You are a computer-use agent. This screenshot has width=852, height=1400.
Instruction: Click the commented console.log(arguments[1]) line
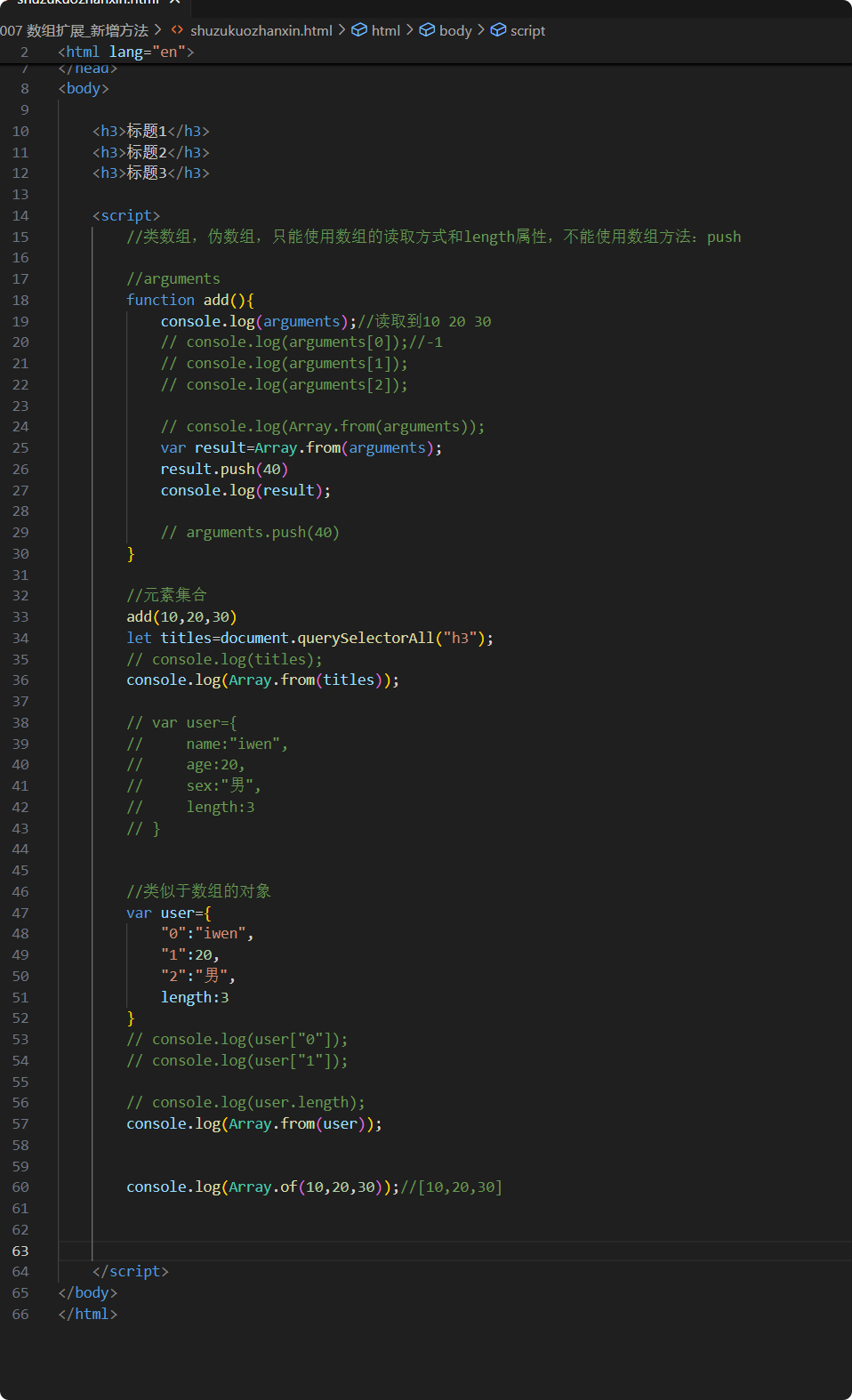[x=285, y=364]
